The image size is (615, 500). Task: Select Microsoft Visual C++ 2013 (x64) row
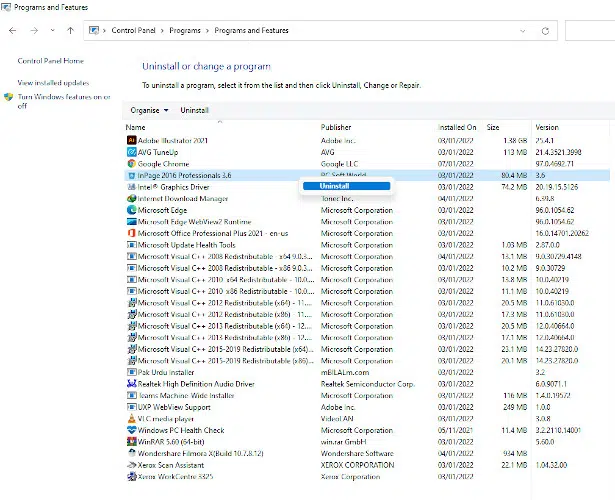[367, 326]
